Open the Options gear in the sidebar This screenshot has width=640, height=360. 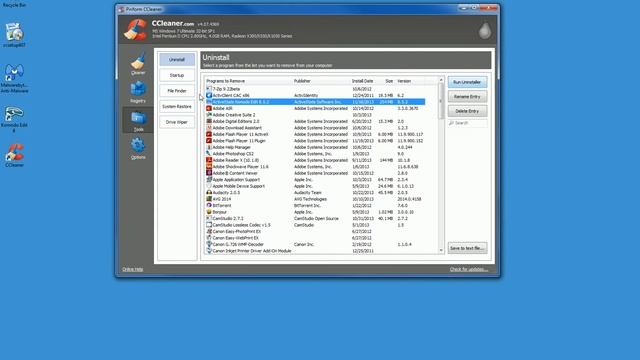[x=138, y=148]
